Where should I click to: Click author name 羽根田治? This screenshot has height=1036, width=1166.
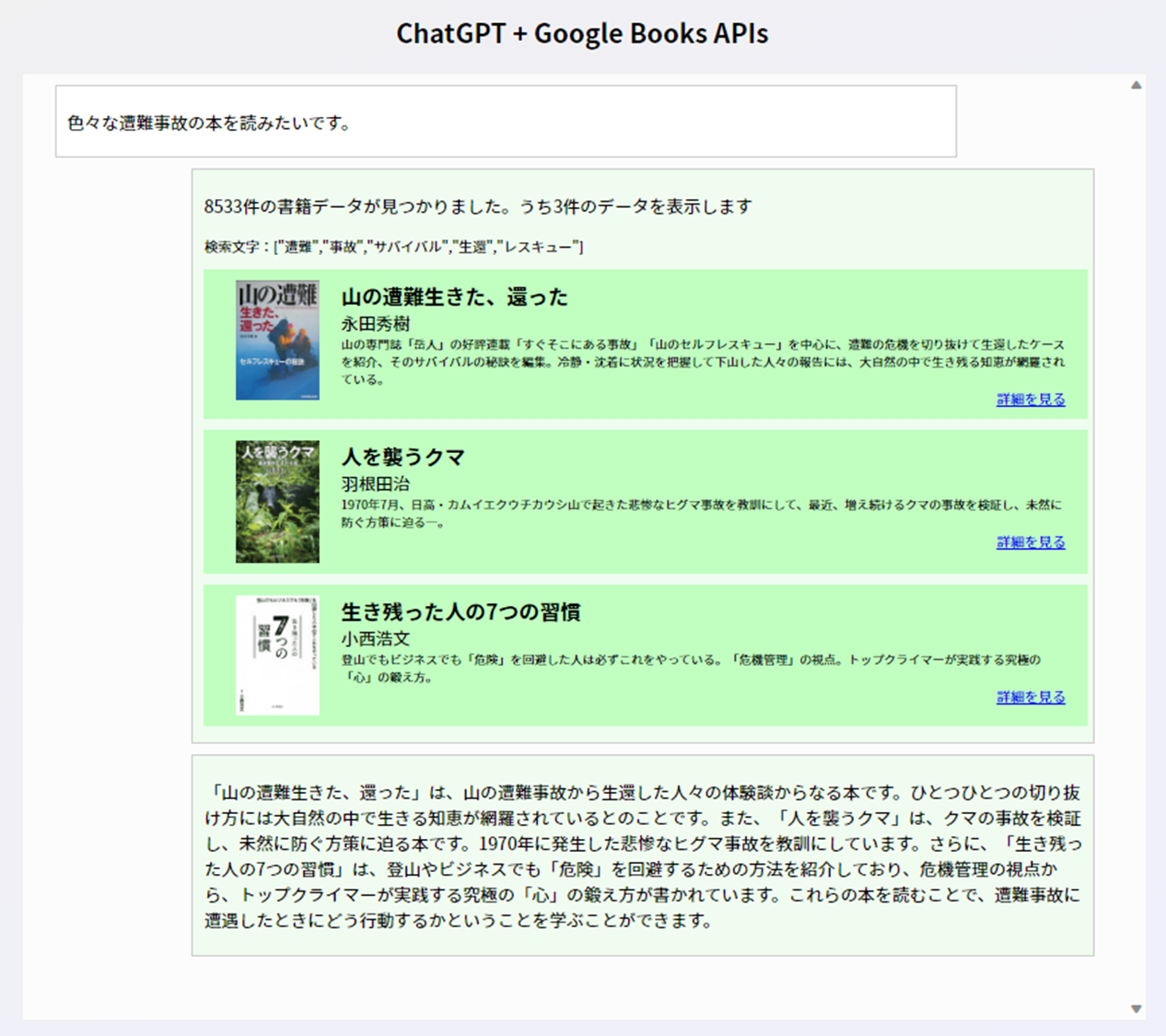pos(376,483)
